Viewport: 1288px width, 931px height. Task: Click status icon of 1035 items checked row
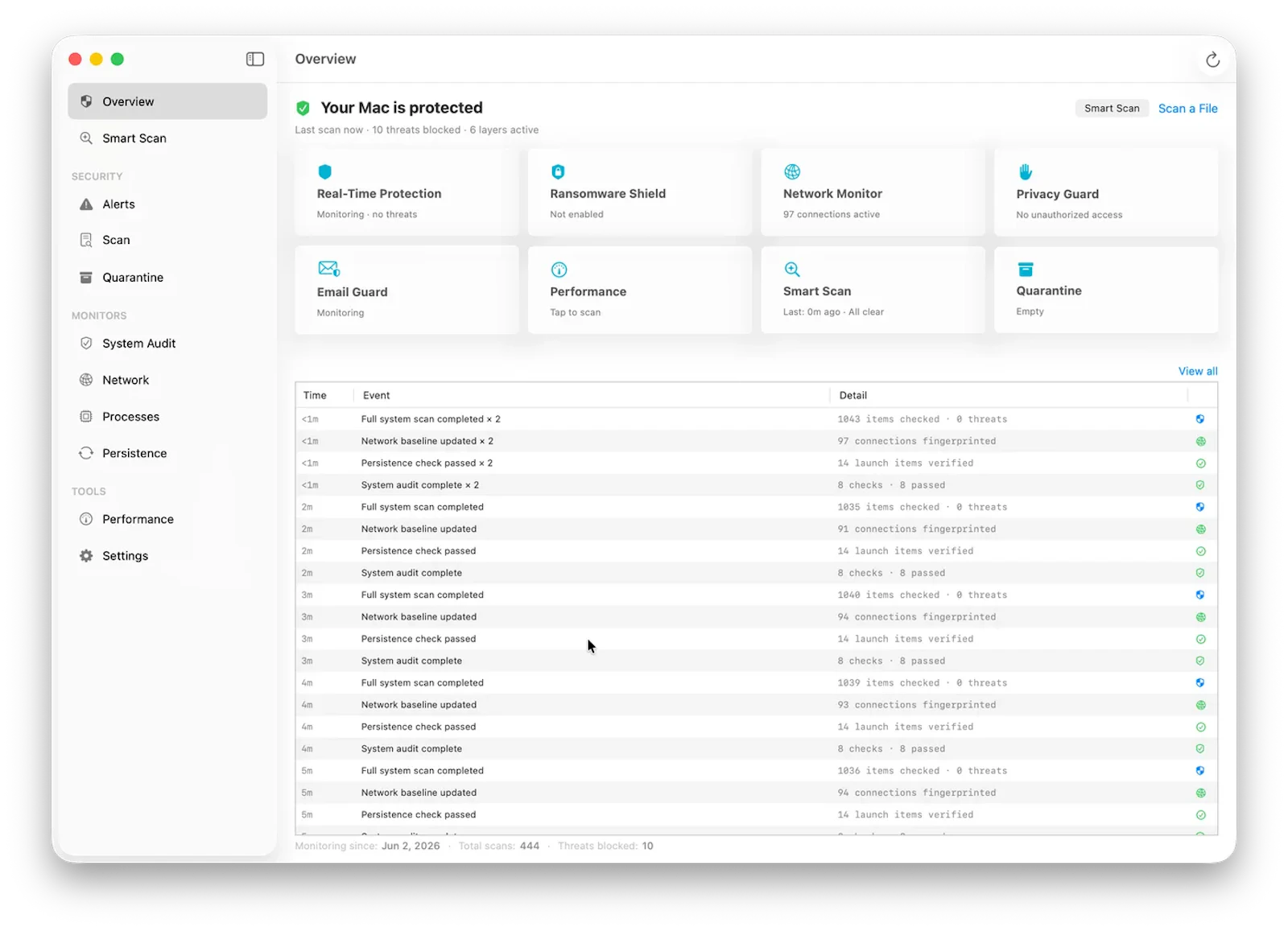(1200, 507)
